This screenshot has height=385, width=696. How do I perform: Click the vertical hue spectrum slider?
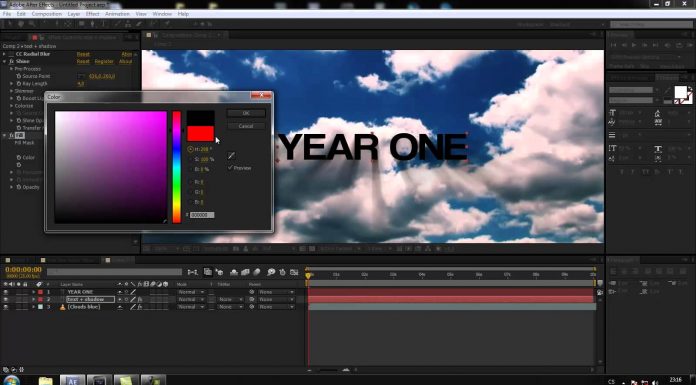(177, 167)
